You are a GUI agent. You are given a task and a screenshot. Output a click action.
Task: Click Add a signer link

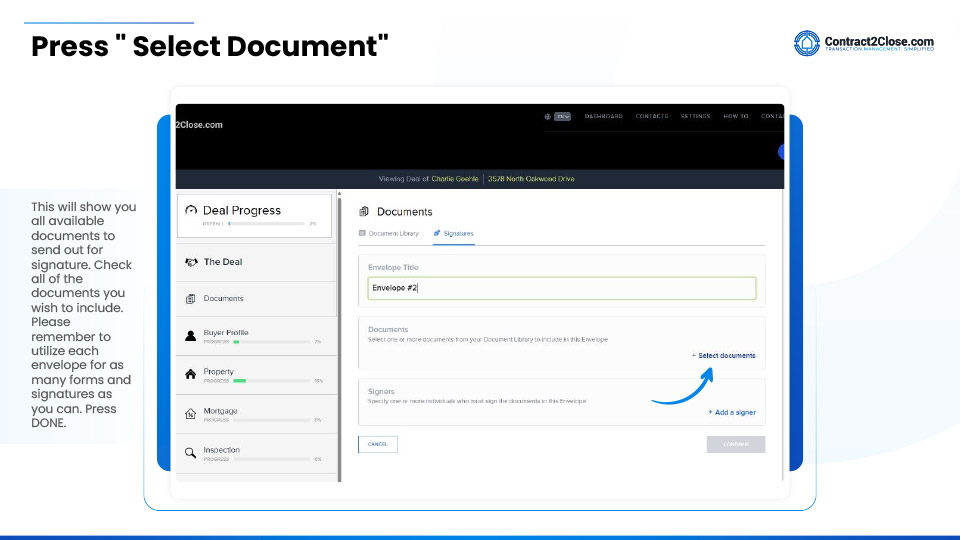732,412
